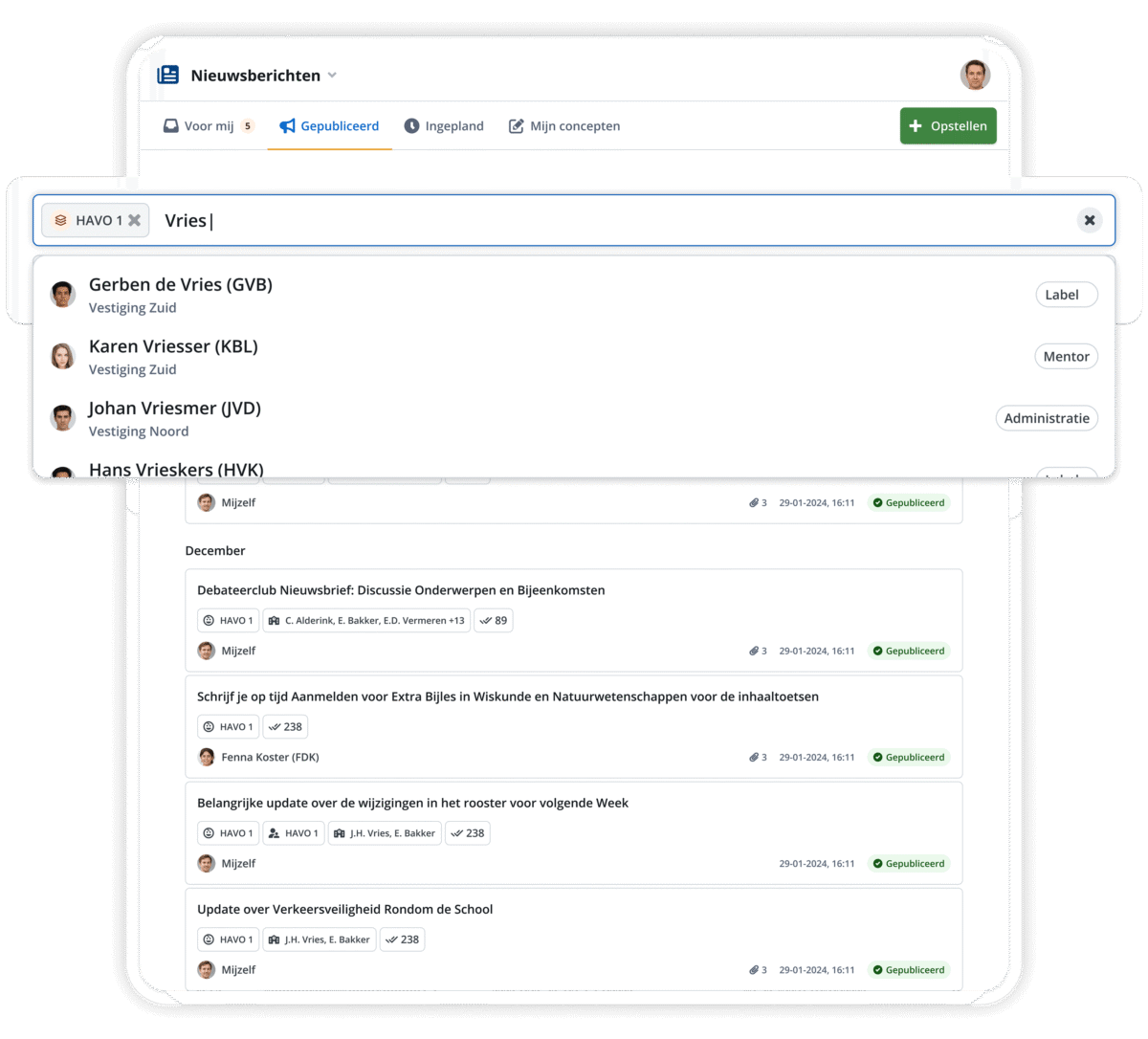Clear the search field with X button
This screenshot has width=1148, height=1039.
(1089, 220)
